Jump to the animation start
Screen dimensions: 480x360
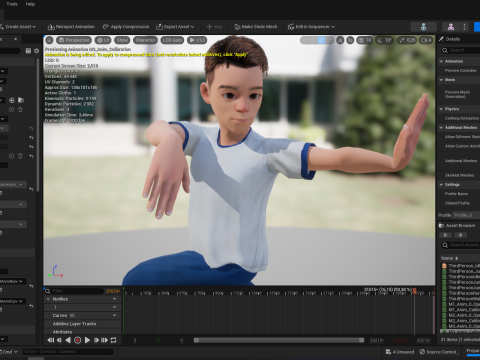51,340
